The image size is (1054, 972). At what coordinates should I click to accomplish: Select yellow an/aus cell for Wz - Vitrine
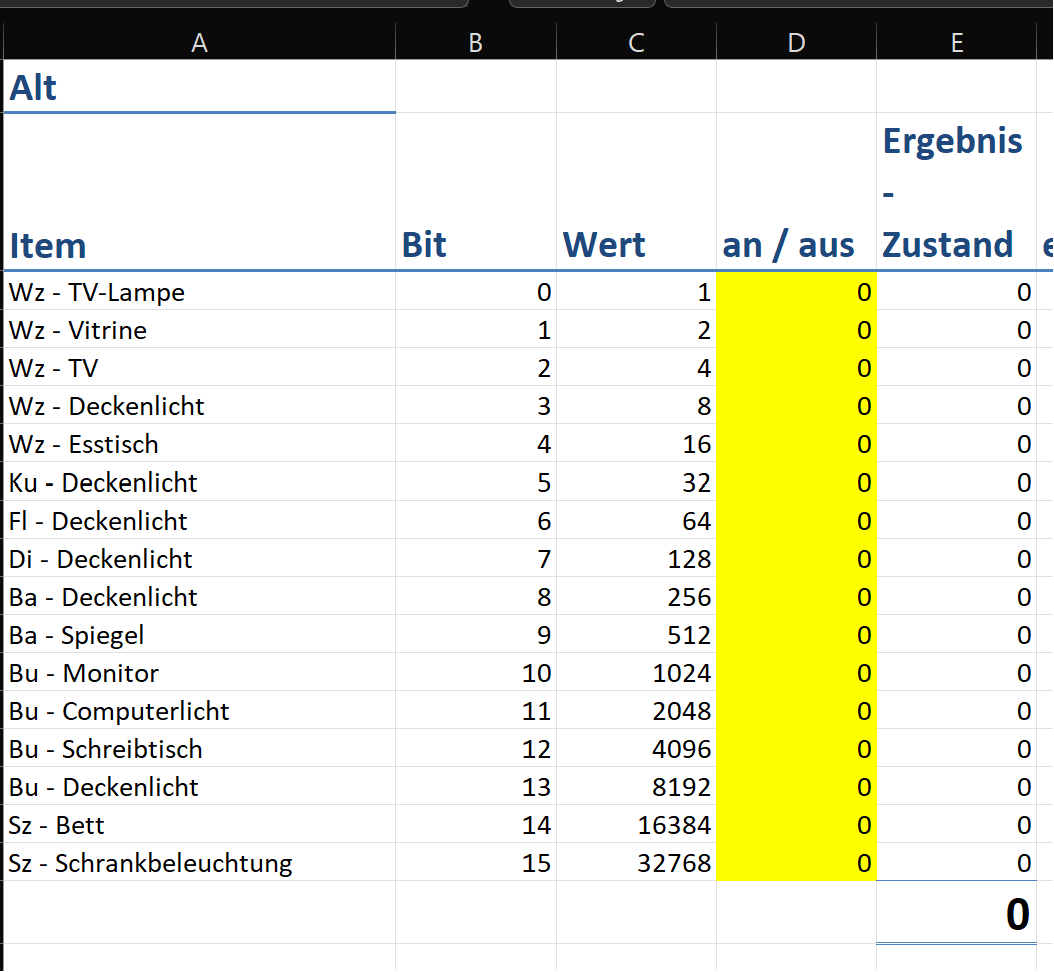coord(796,330)
